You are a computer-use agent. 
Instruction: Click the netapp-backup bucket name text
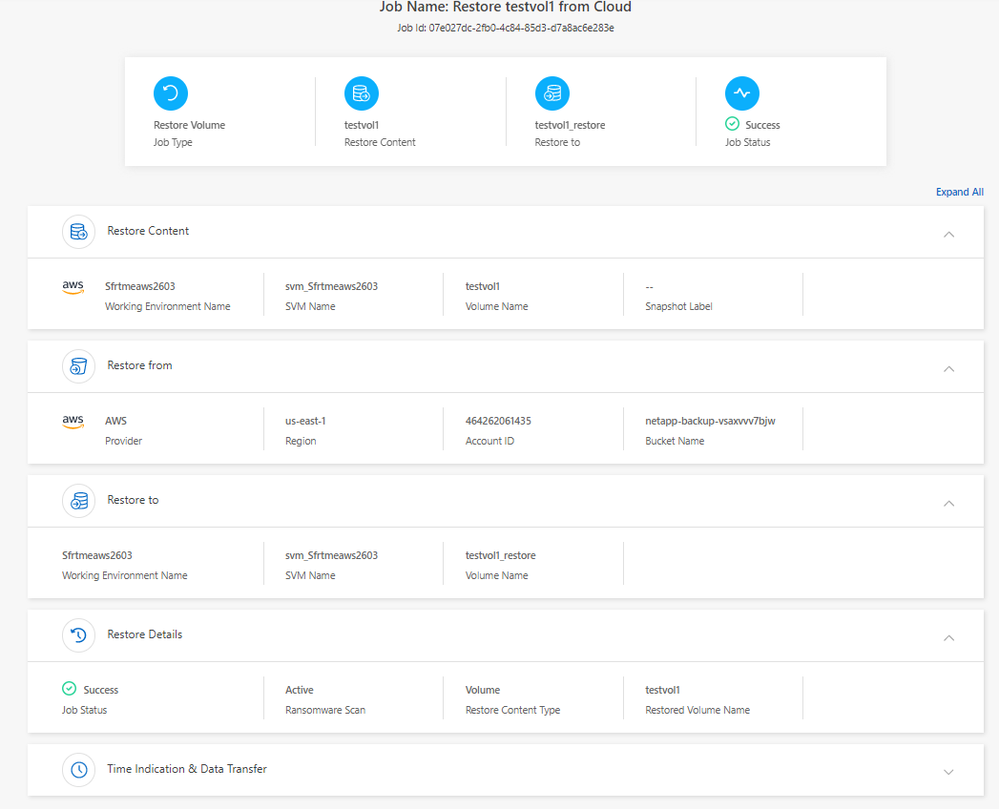pyautogui.click(x=710, y=421)
